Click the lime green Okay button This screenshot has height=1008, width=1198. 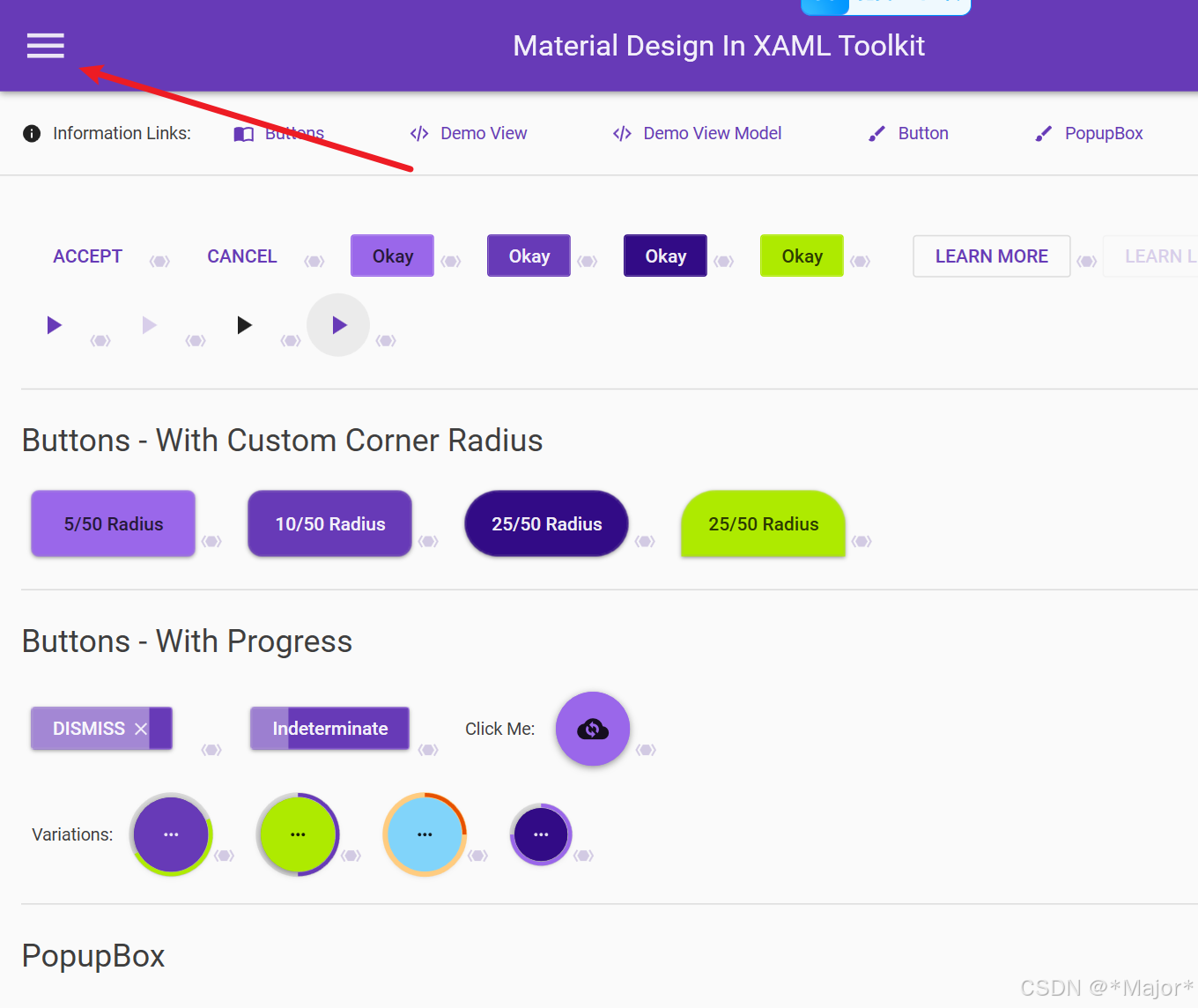click(x=802, y=256)
